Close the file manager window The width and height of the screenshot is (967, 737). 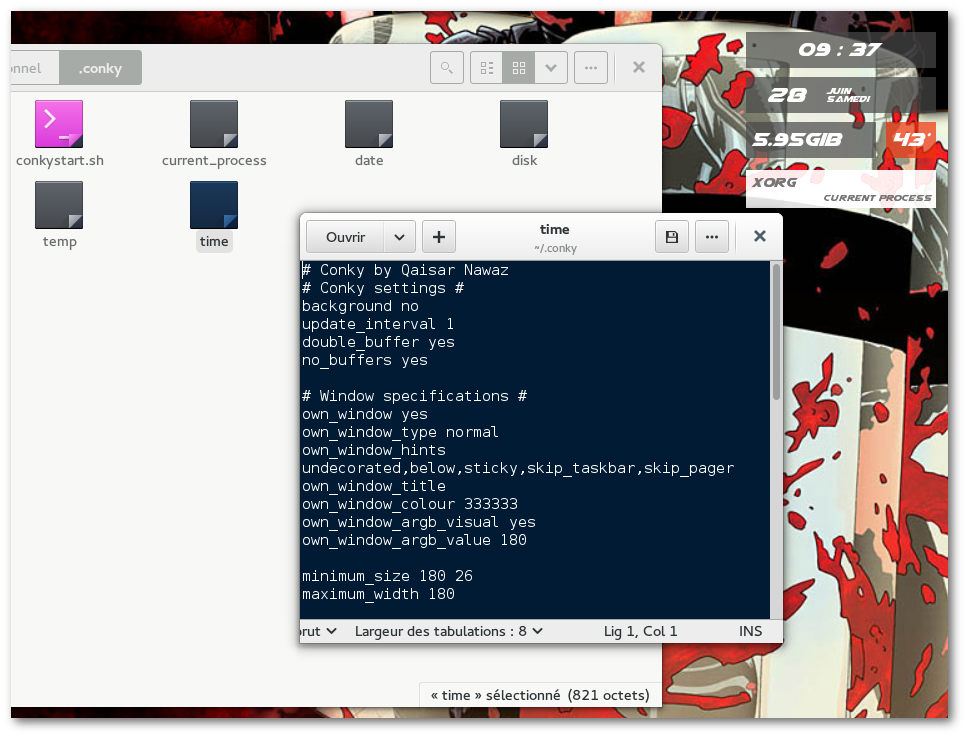click(639, 67)
